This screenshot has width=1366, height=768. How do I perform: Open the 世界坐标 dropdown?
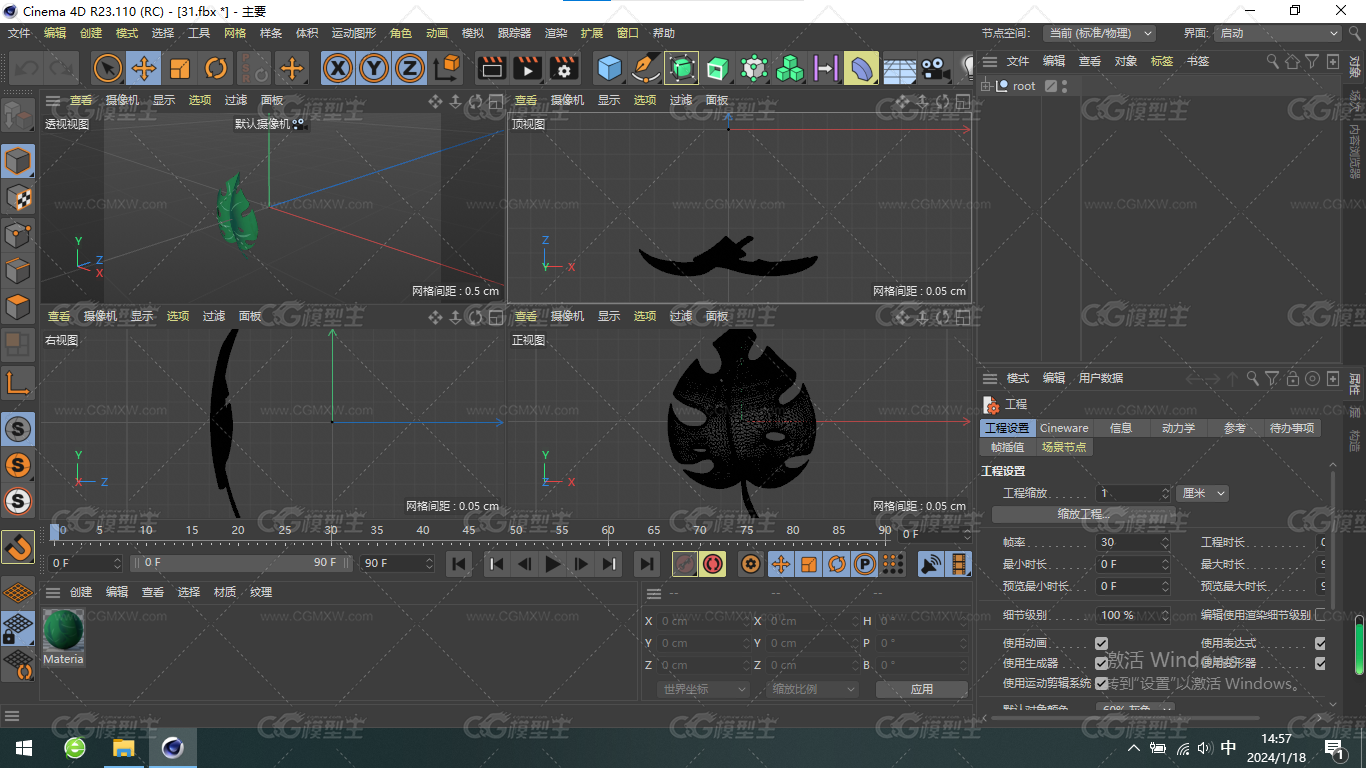tap(704, 689)
